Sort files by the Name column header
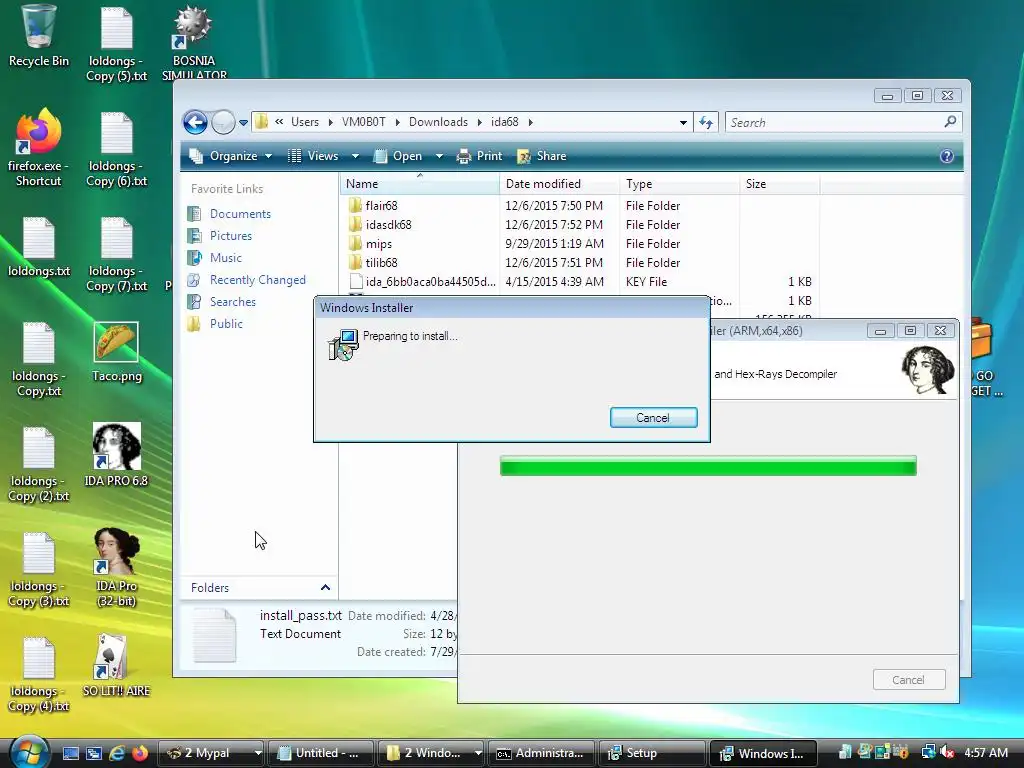 (419, 184)
